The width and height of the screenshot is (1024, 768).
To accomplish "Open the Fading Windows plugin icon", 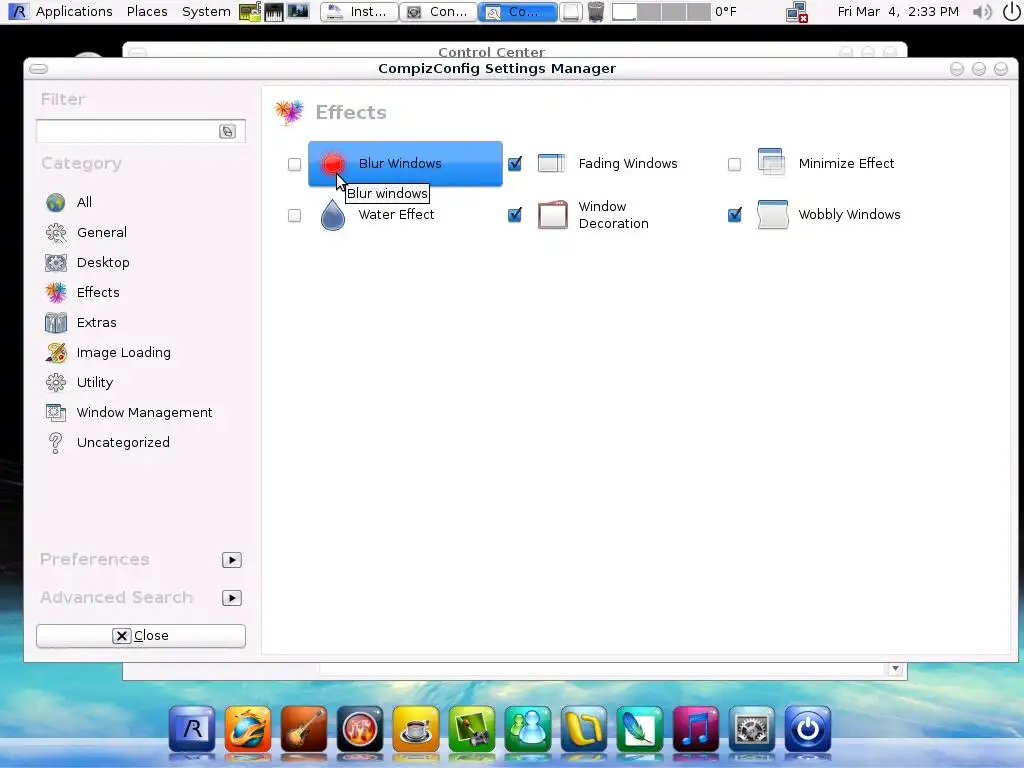I will coord(552,163).
